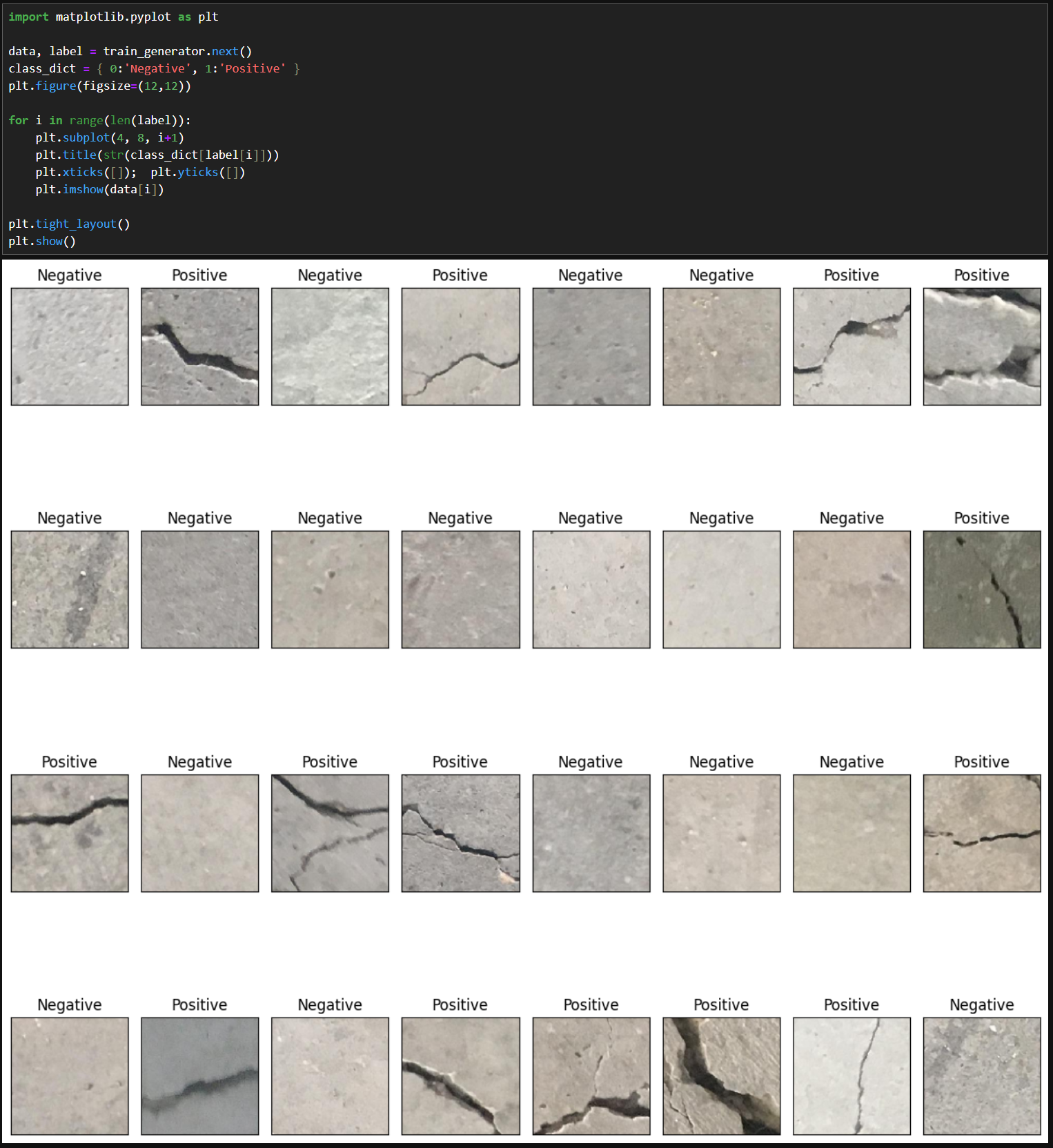Click the 'plt.tight_layout()' line

click(x=69, y=224)
